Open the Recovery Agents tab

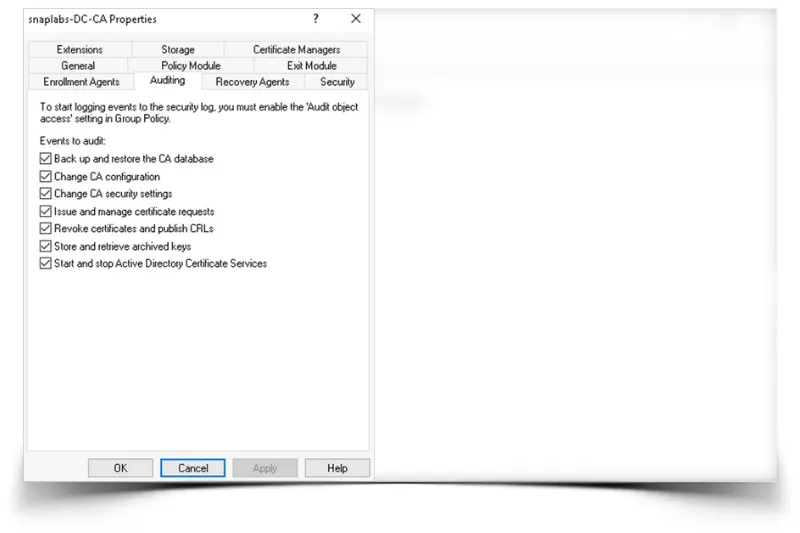[252, 82]
